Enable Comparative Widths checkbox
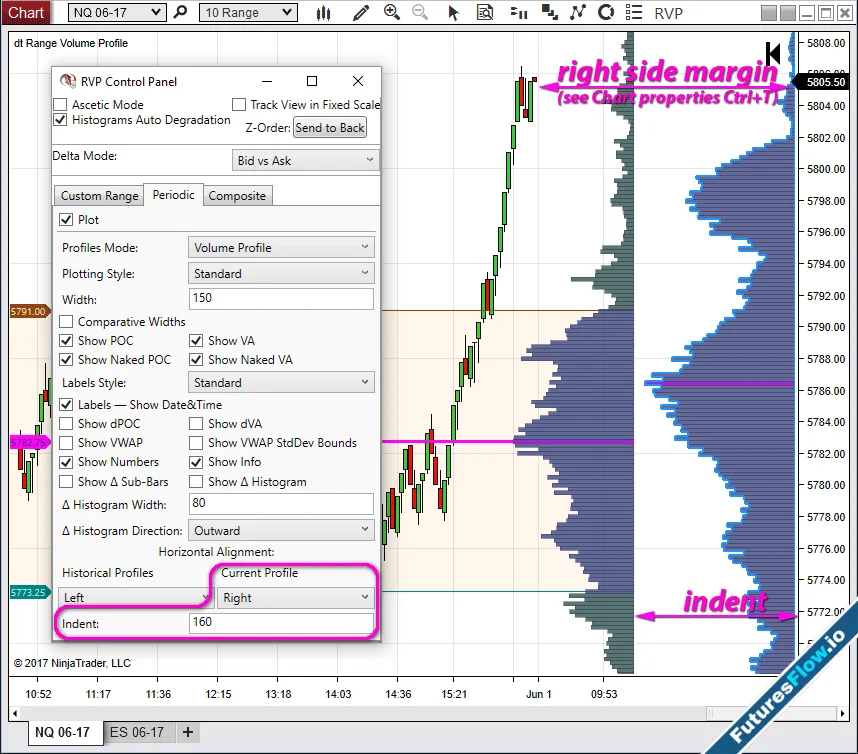The height and width of the screenshot is (754, 858). click(66, 322)
